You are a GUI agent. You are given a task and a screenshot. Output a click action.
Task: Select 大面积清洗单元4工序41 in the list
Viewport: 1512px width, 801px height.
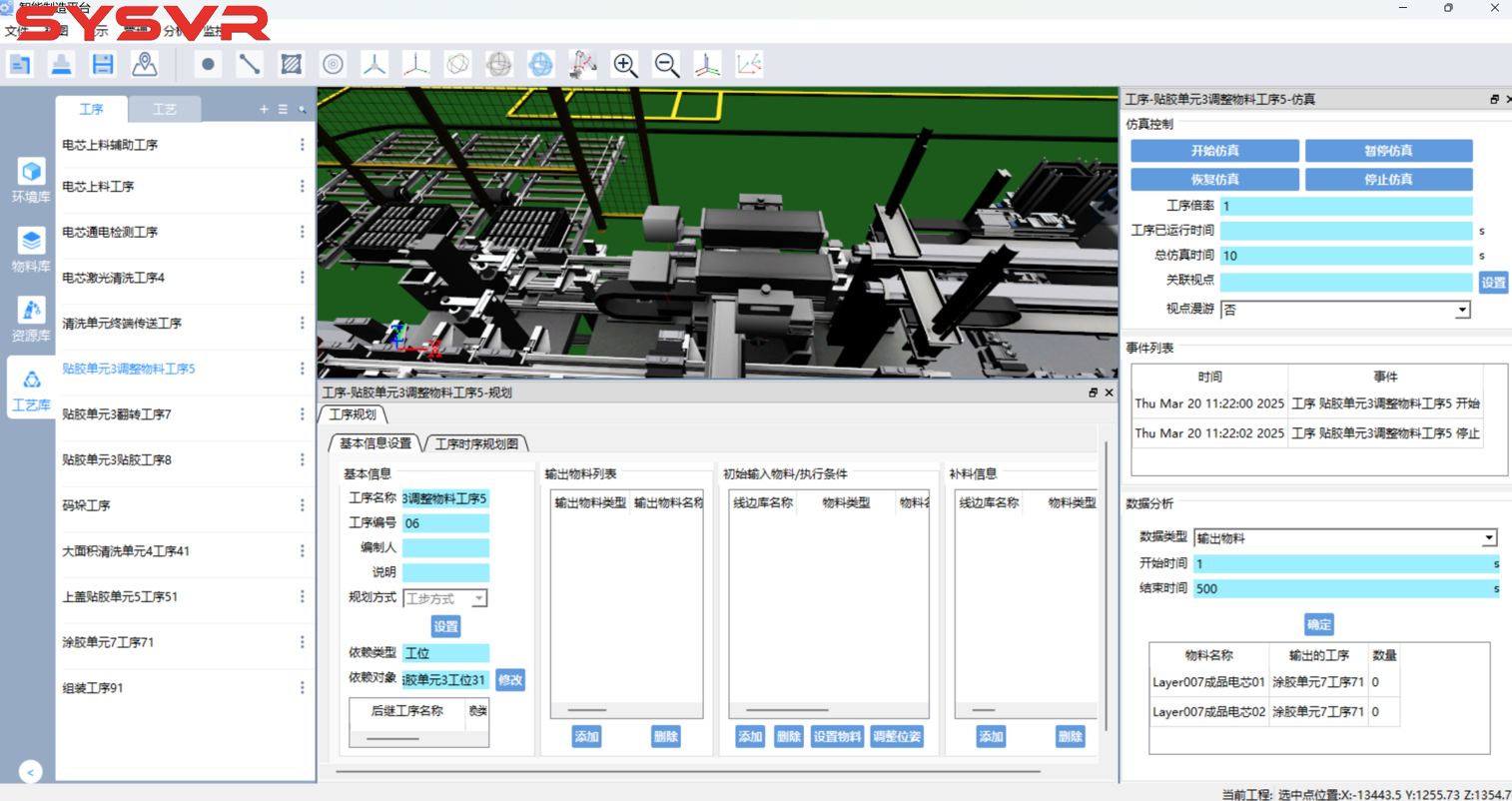pyautogui.click(x=126, y=551)
